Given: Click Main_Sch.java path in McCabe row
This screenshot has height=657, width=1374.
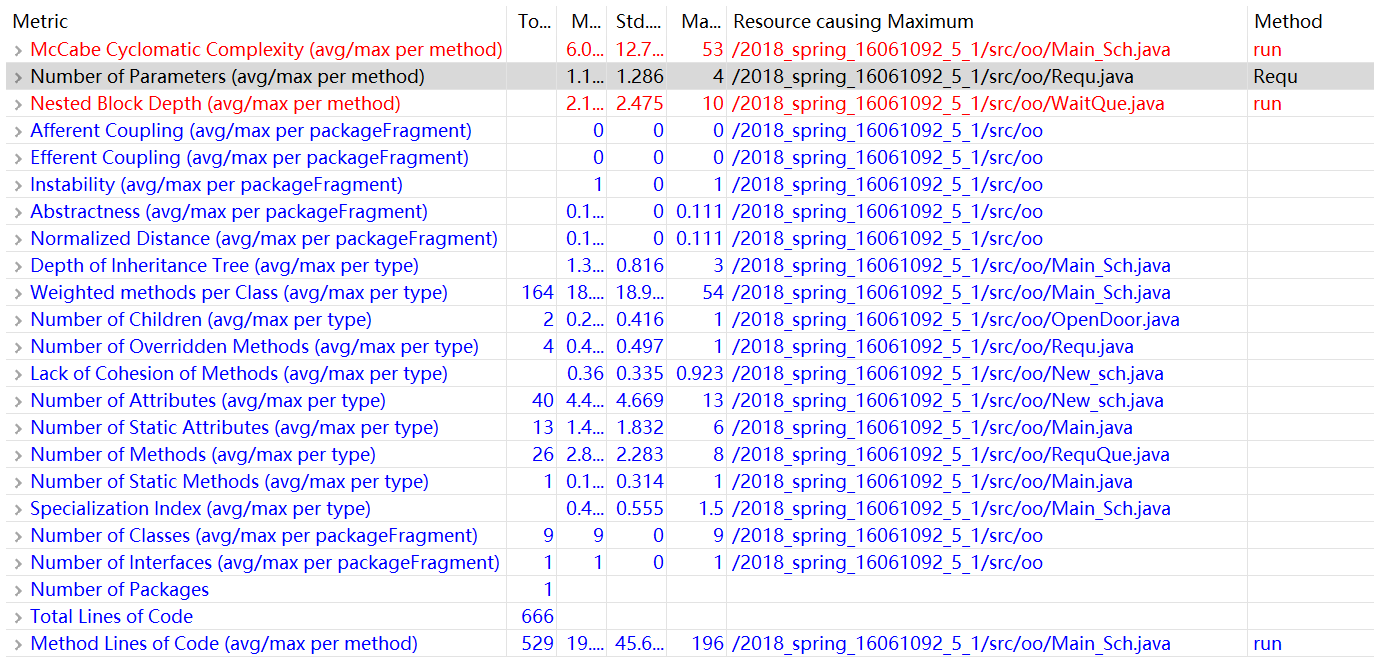Looking at the screenshot, I should pyautogui.click(x=951, y=50).
